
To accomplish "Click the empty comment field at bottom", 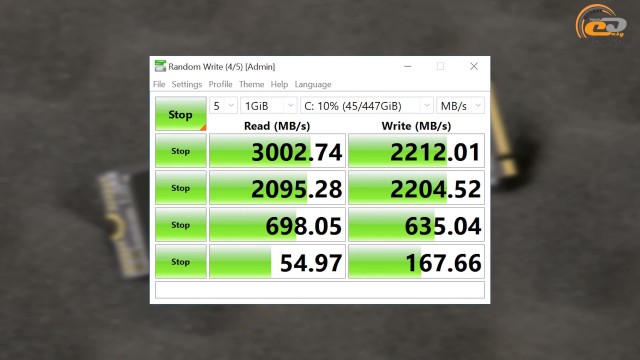I will coord(320,290).
